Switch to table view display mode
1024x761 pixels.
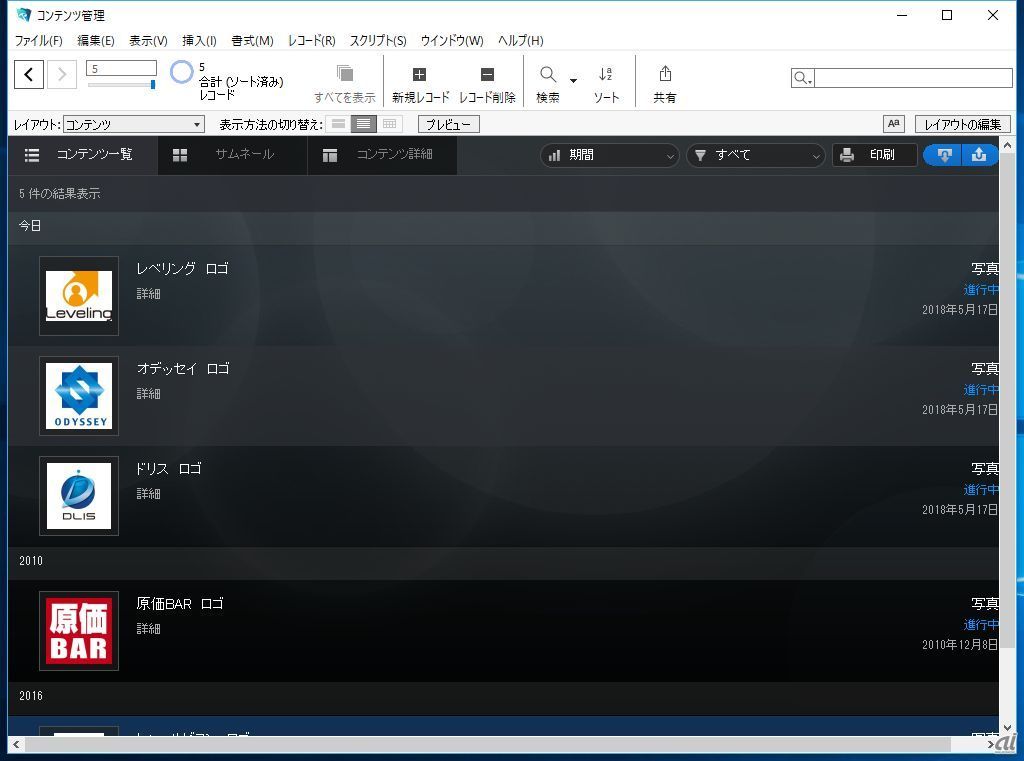click(x=390, y=124)
